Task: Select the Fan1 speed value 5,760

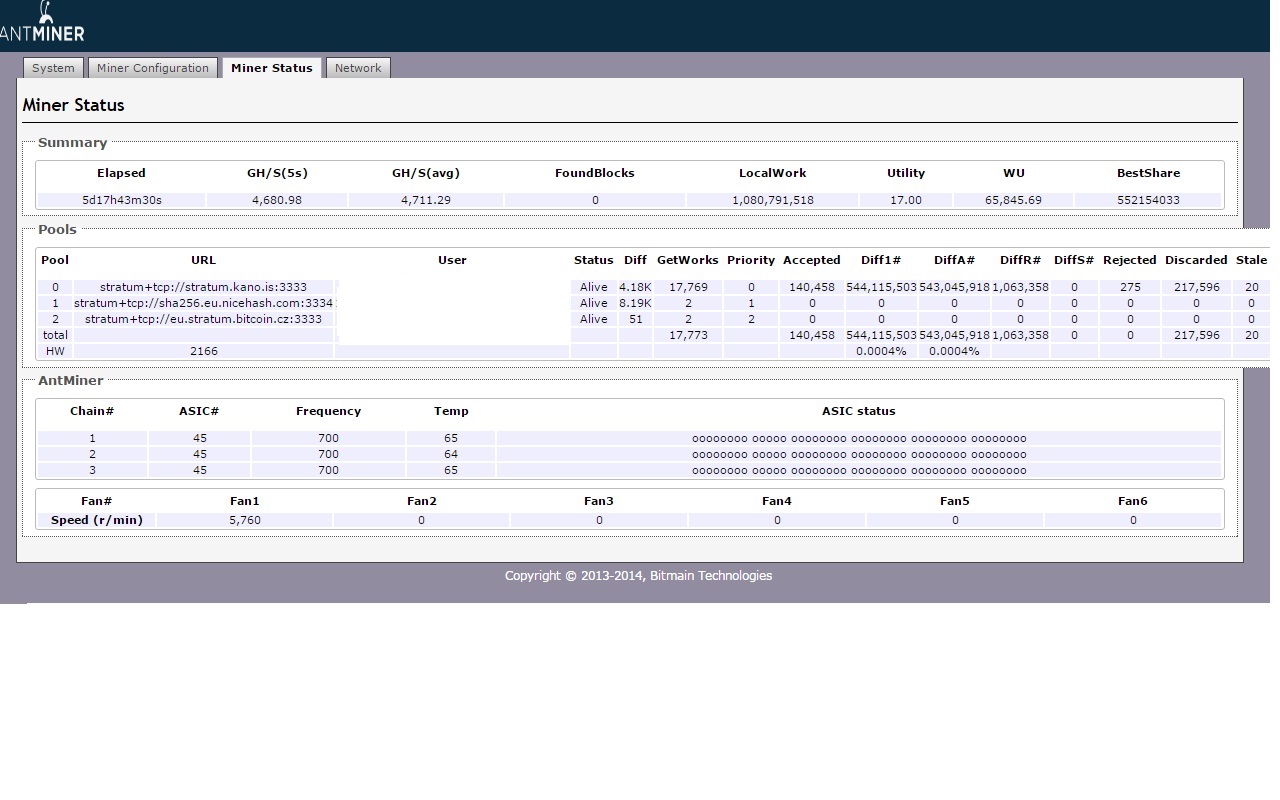Action: click(x=244, y=520)
